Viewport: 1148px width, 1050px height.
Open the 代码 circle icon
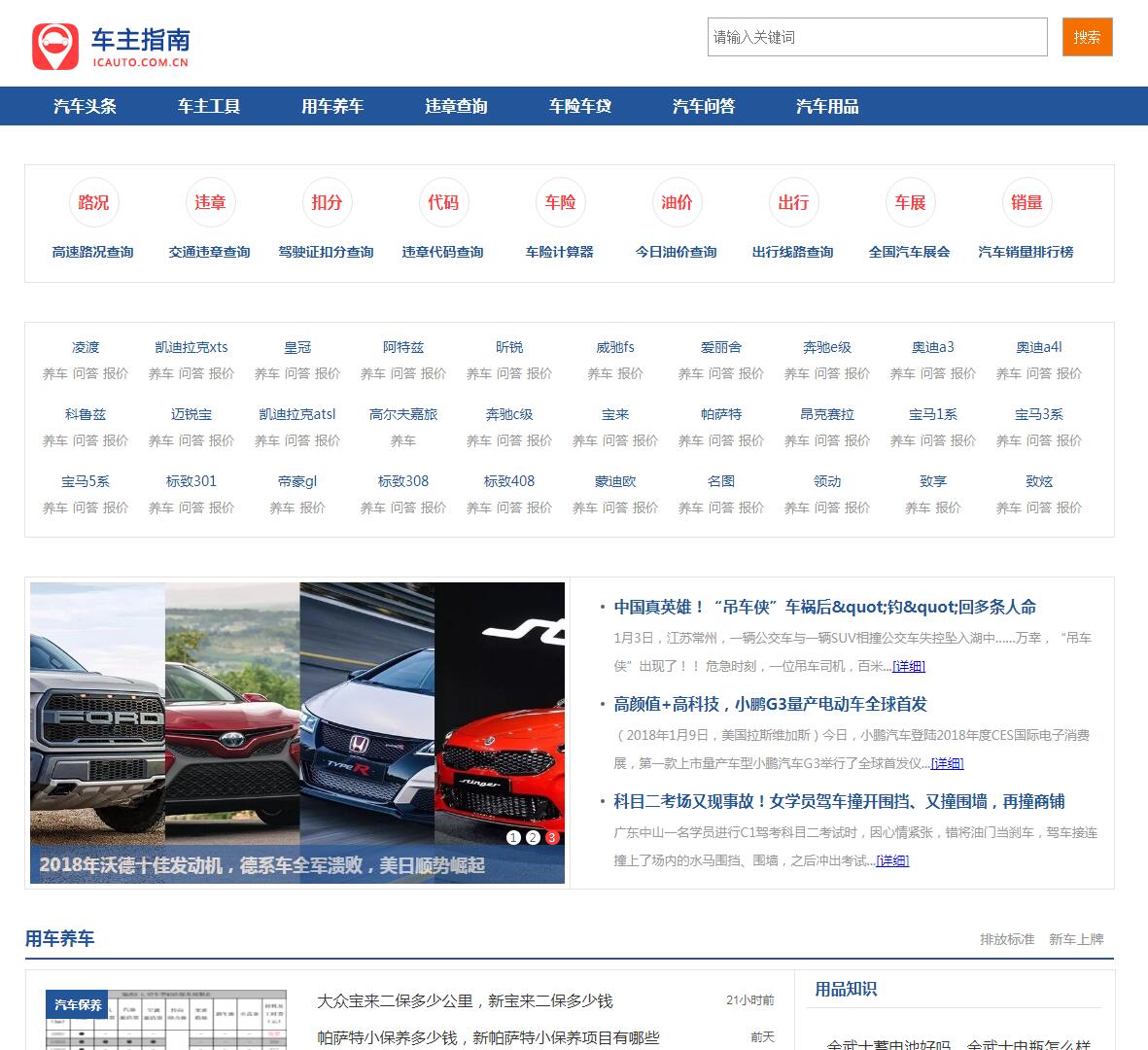(443, 202)
